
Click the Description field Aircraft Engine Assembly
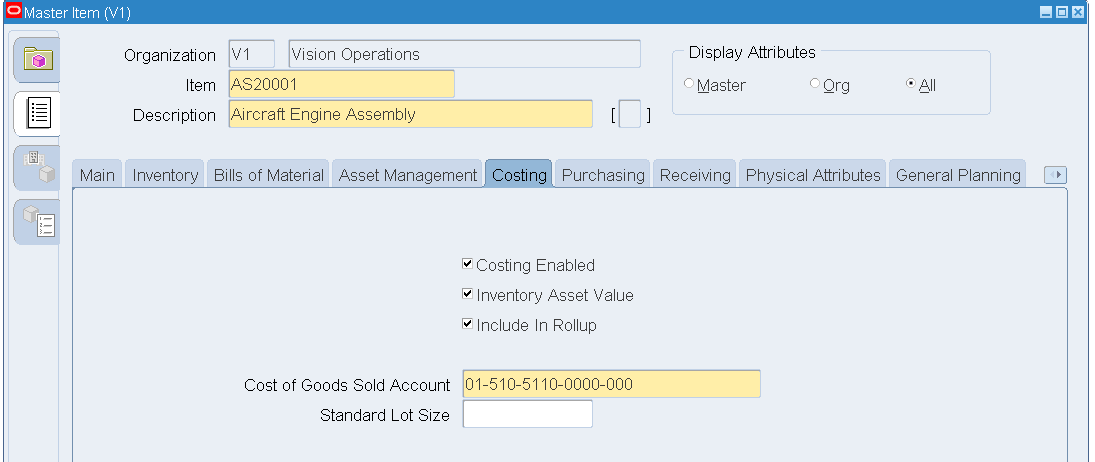pos(411,114)
